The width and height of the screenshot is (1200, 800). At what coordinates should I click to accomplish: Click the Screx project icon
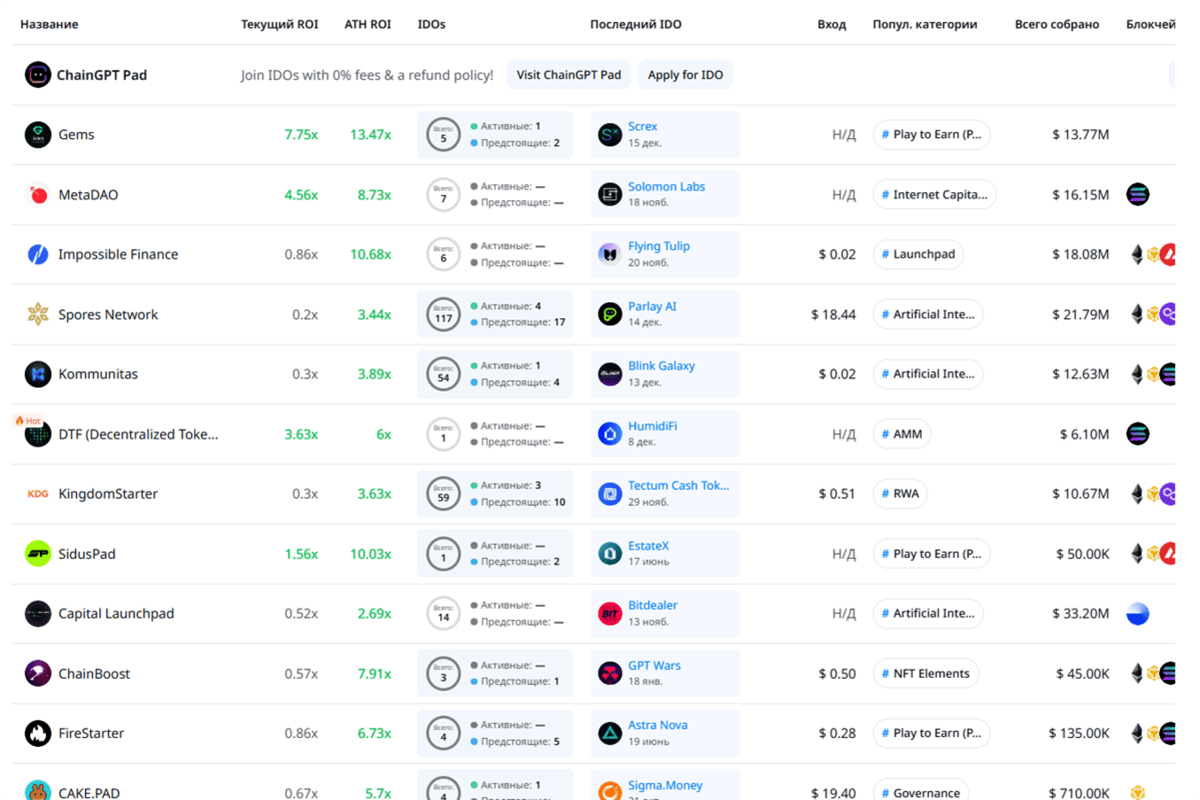pyautogui.click(x=609, y=134)
